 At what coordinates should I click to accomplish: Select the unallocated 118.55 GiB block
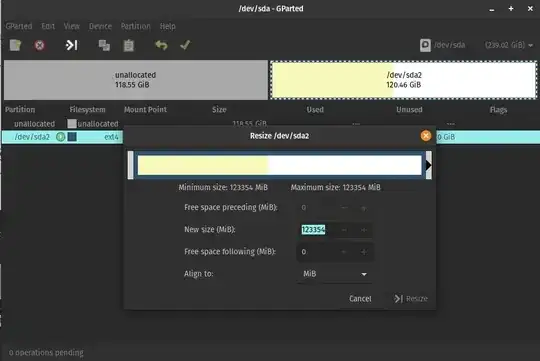point(136,80)
